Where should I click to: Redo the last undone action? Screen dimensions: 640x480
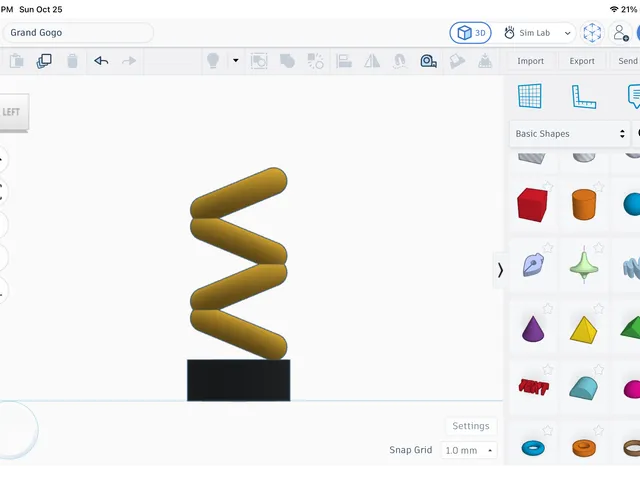pos(129,61)
